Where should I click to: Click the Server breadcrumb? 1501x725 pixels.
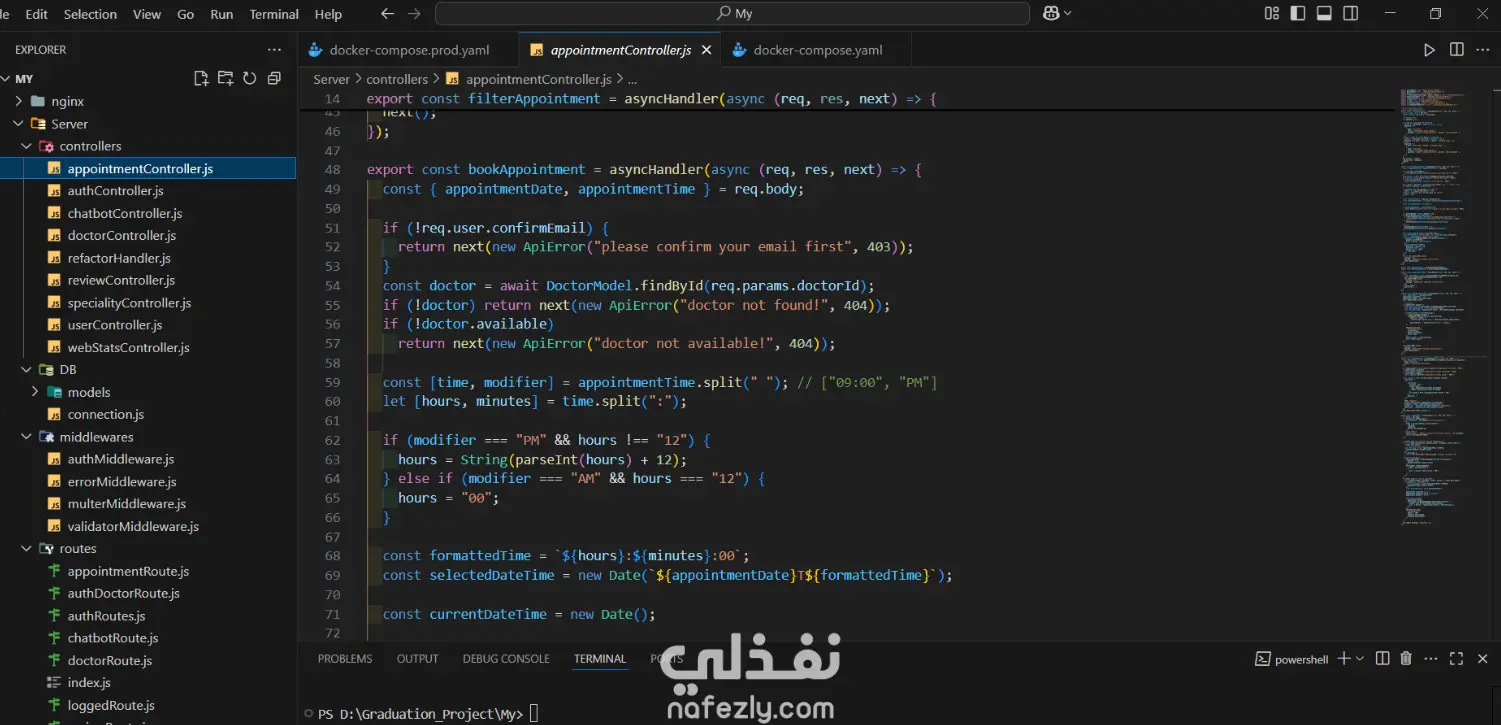(332, 79)
